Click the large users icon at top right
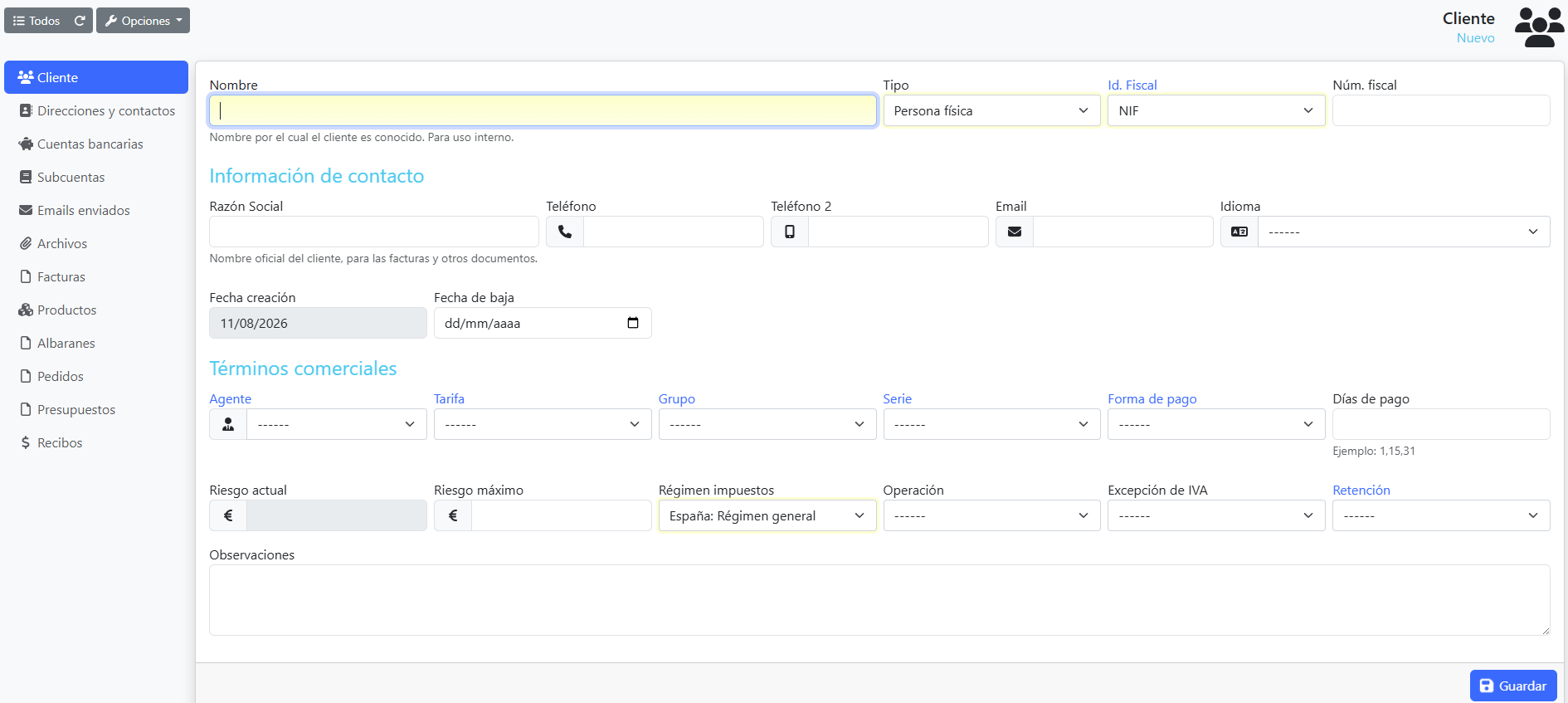Viewport: 1568px width, 703px height. coord(1539,27)
